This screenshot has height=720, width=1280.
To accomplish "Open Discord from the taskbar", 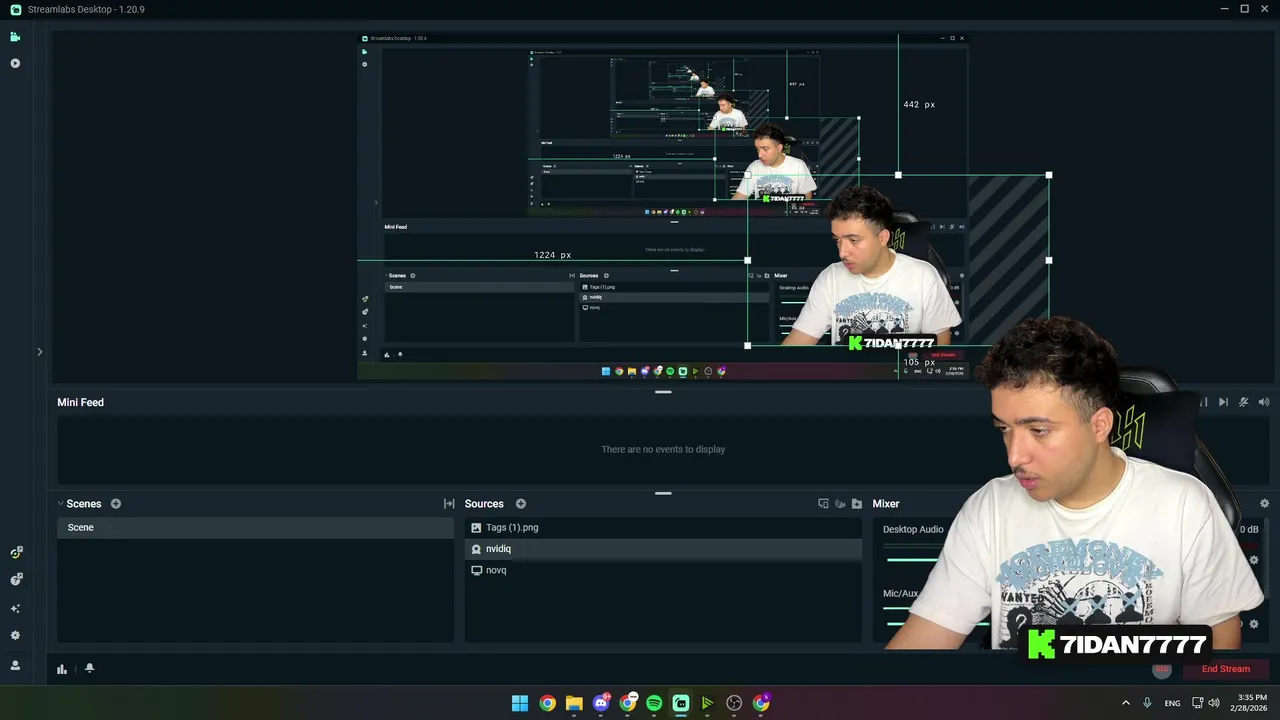I will (601, 703).
